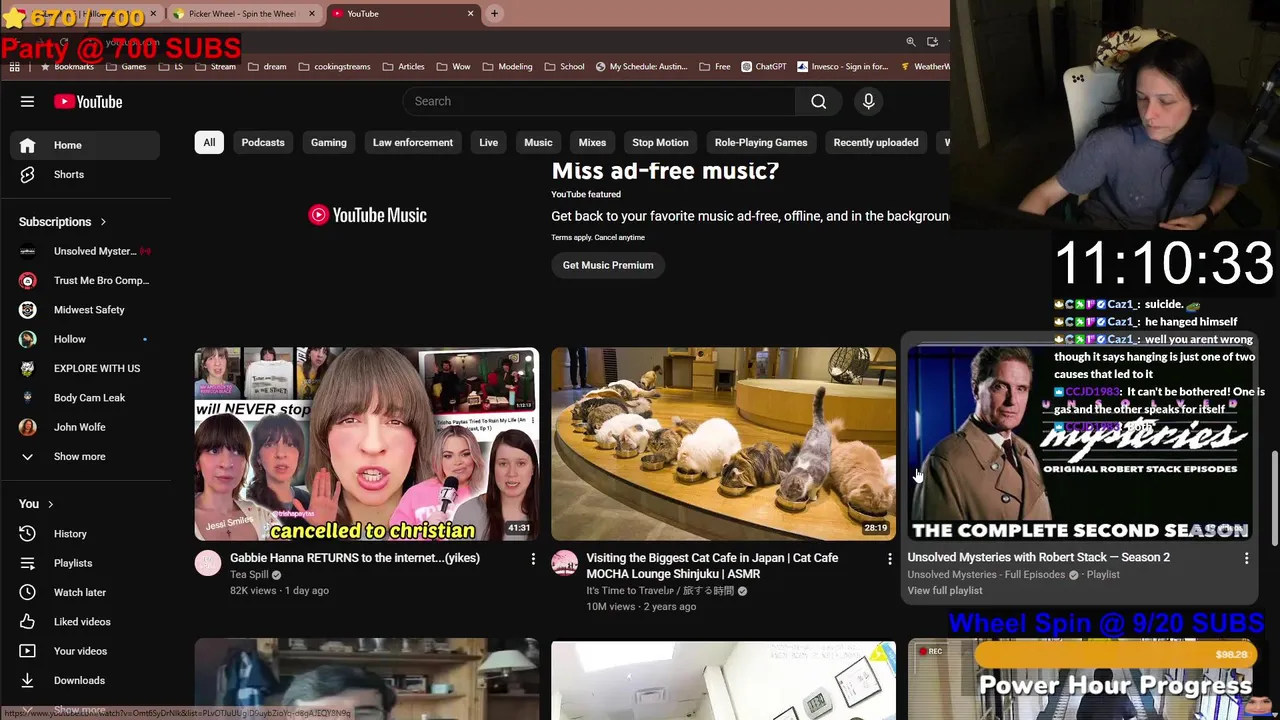Open Playlists in the sidebar
The width and height of the screenshot is (1280, 720).
pyautogui.click(x=85, y=563)
